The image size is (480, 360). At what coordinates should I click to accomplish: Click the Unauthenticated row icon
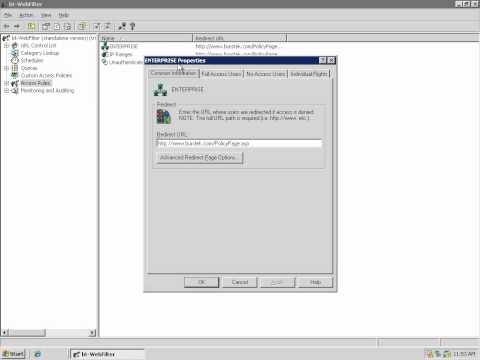(x=105, y=62)
